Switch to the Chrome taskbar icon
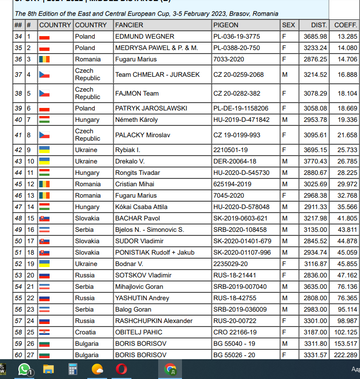 (170, 369)
